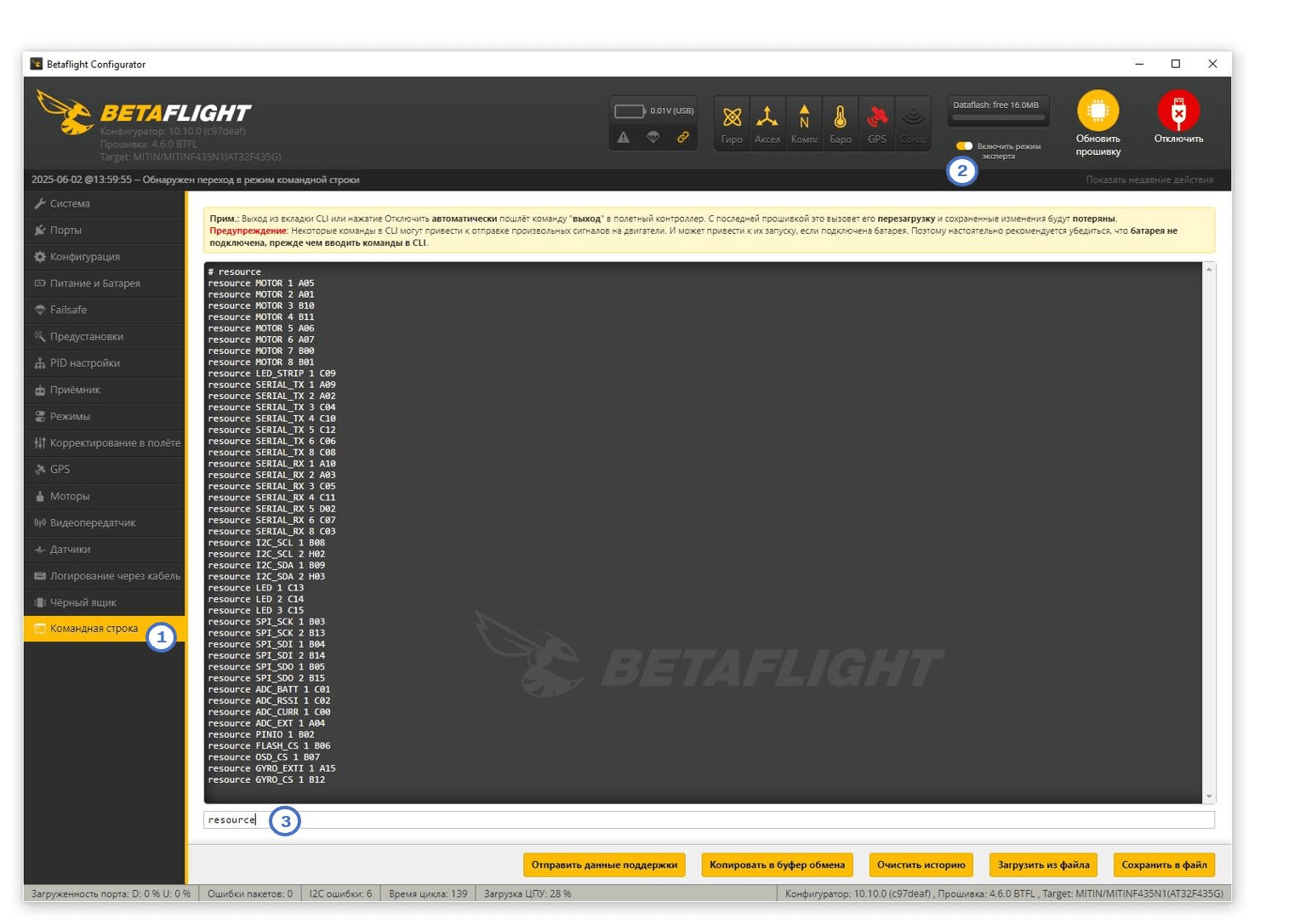Click Загруженность порта status bar entry
This screenshot has height=924, width=1300.
coord(111,893)
